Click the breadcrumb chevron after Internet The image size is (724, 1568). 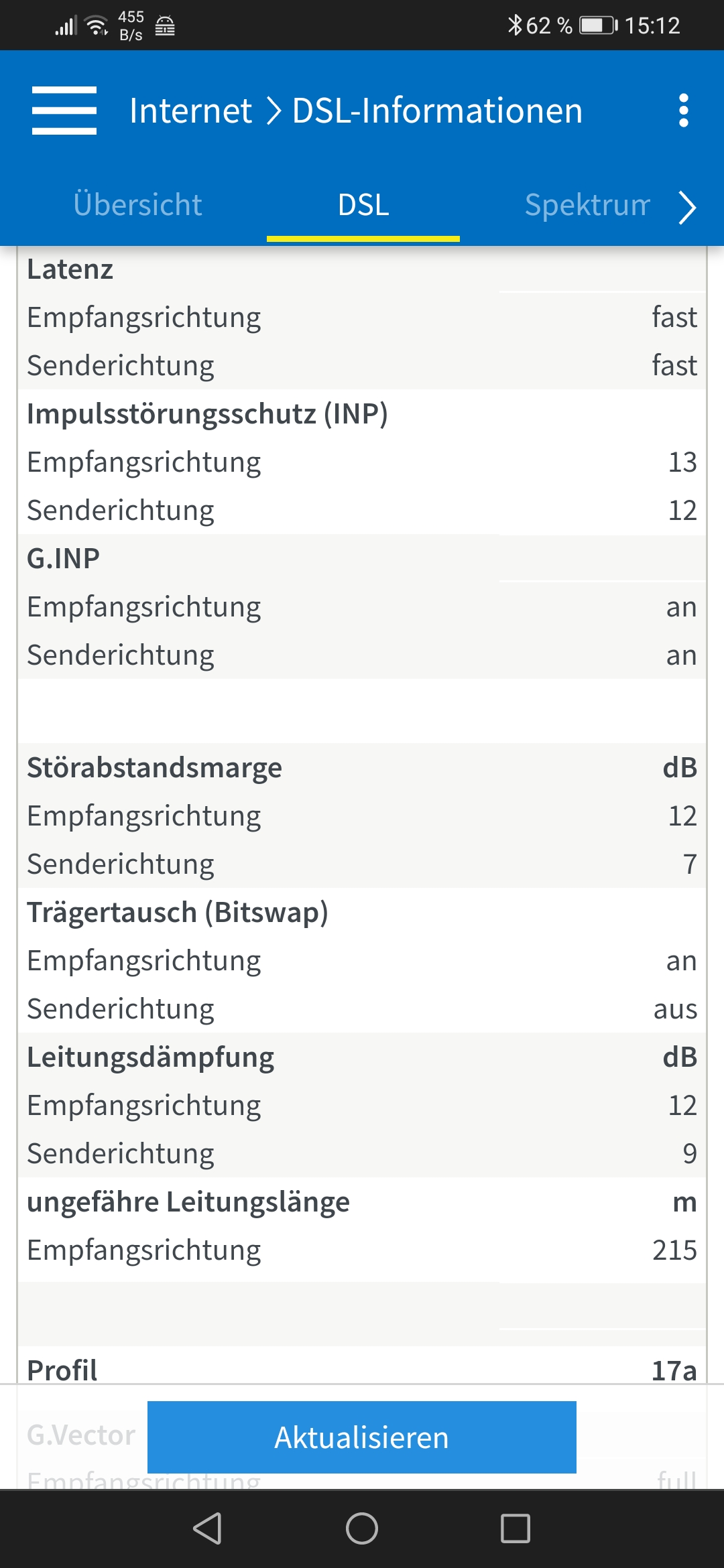[x=272, y=111]
